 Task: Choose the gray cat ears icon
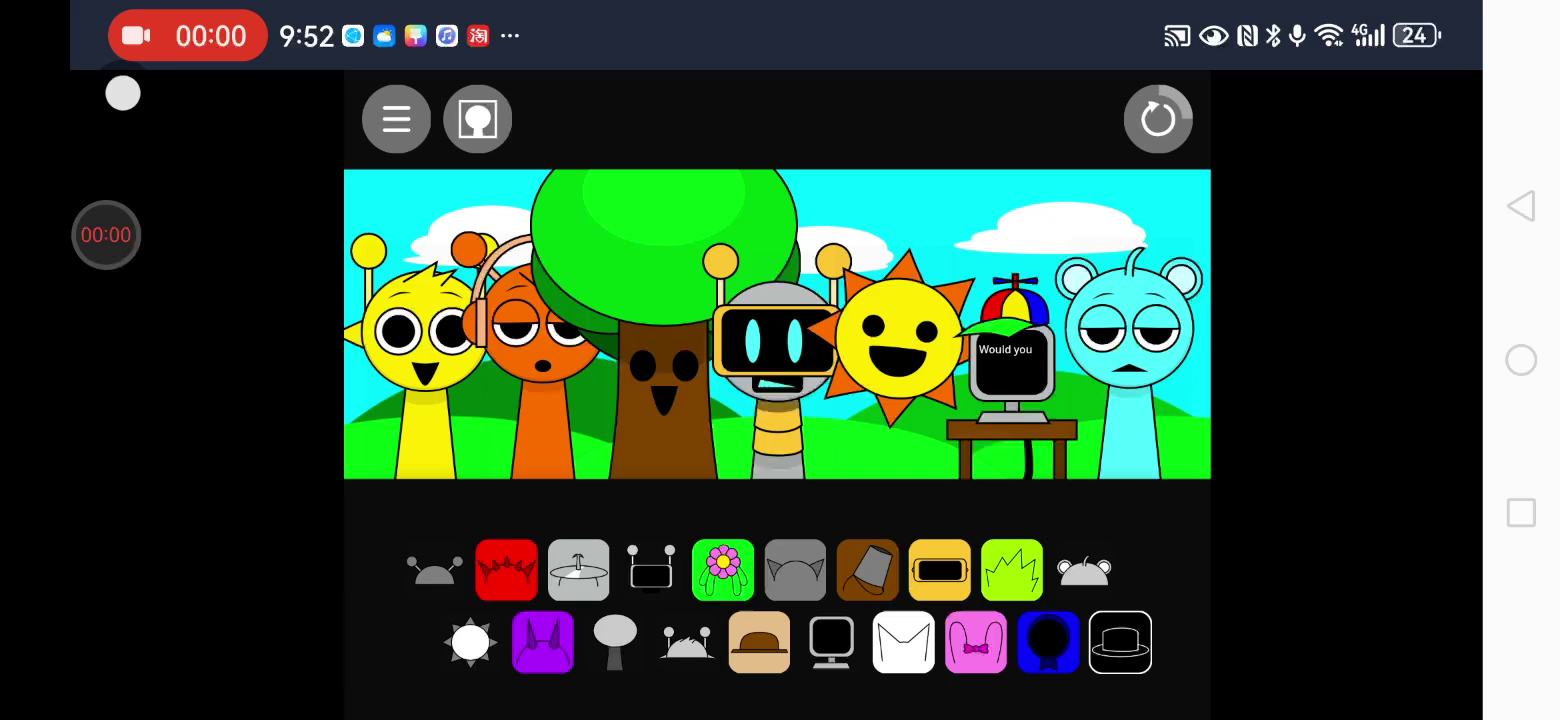[x=795, y=570]
